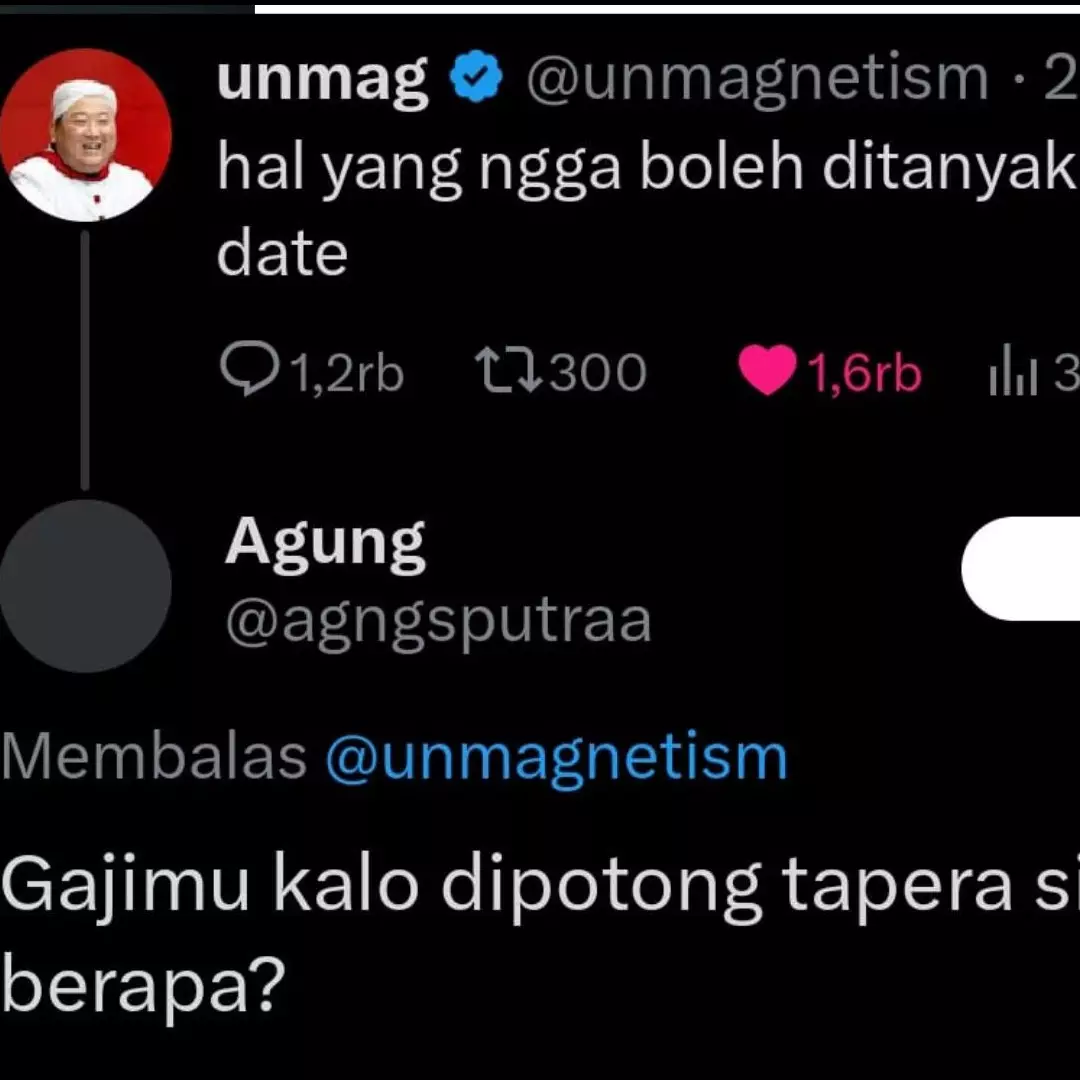Screen dimensions: 1080x1080
Task: Click the white follow button pill
Action: point(1030,570)
